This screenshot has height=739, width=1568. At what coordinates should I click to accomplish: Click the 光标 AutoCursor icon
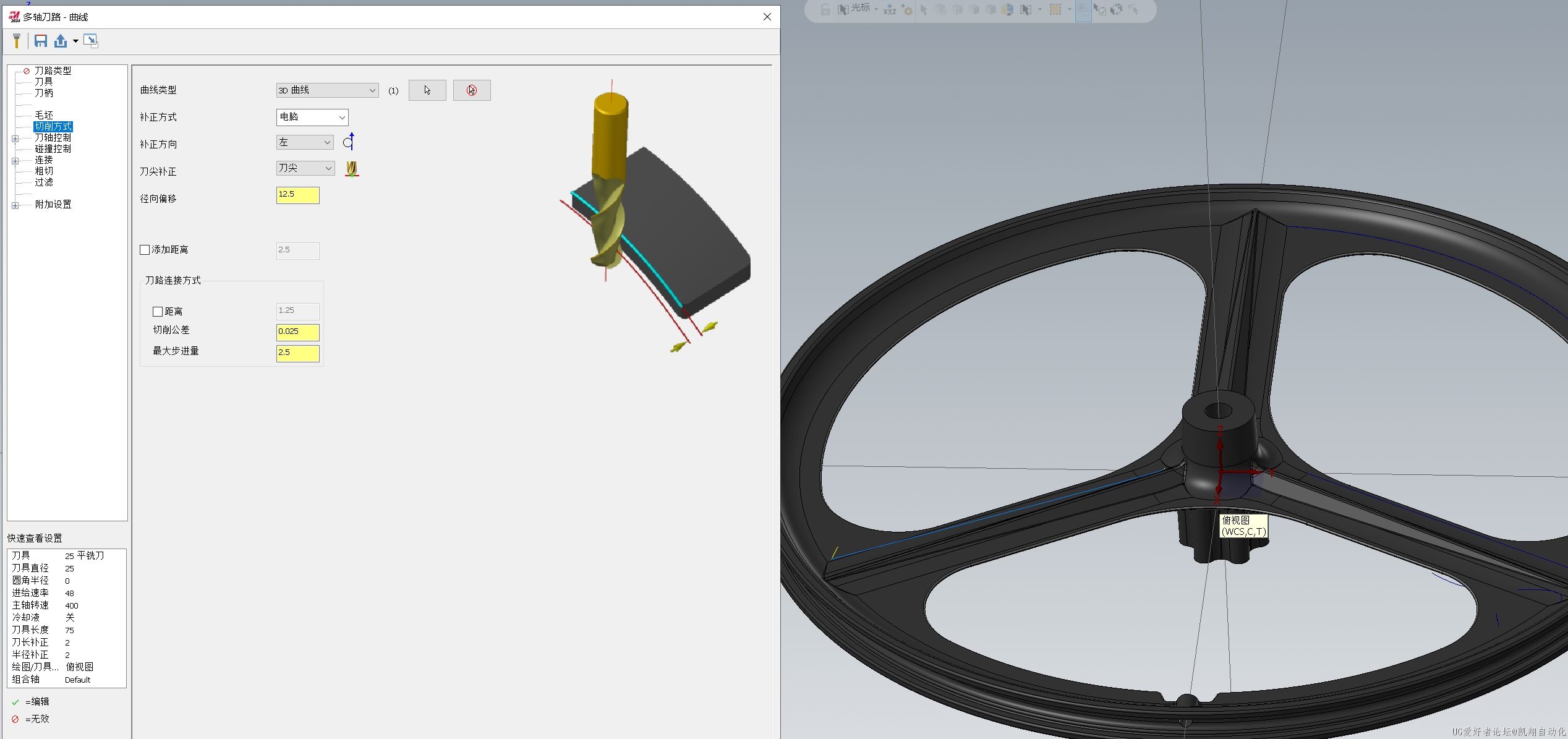click(843, 9)
